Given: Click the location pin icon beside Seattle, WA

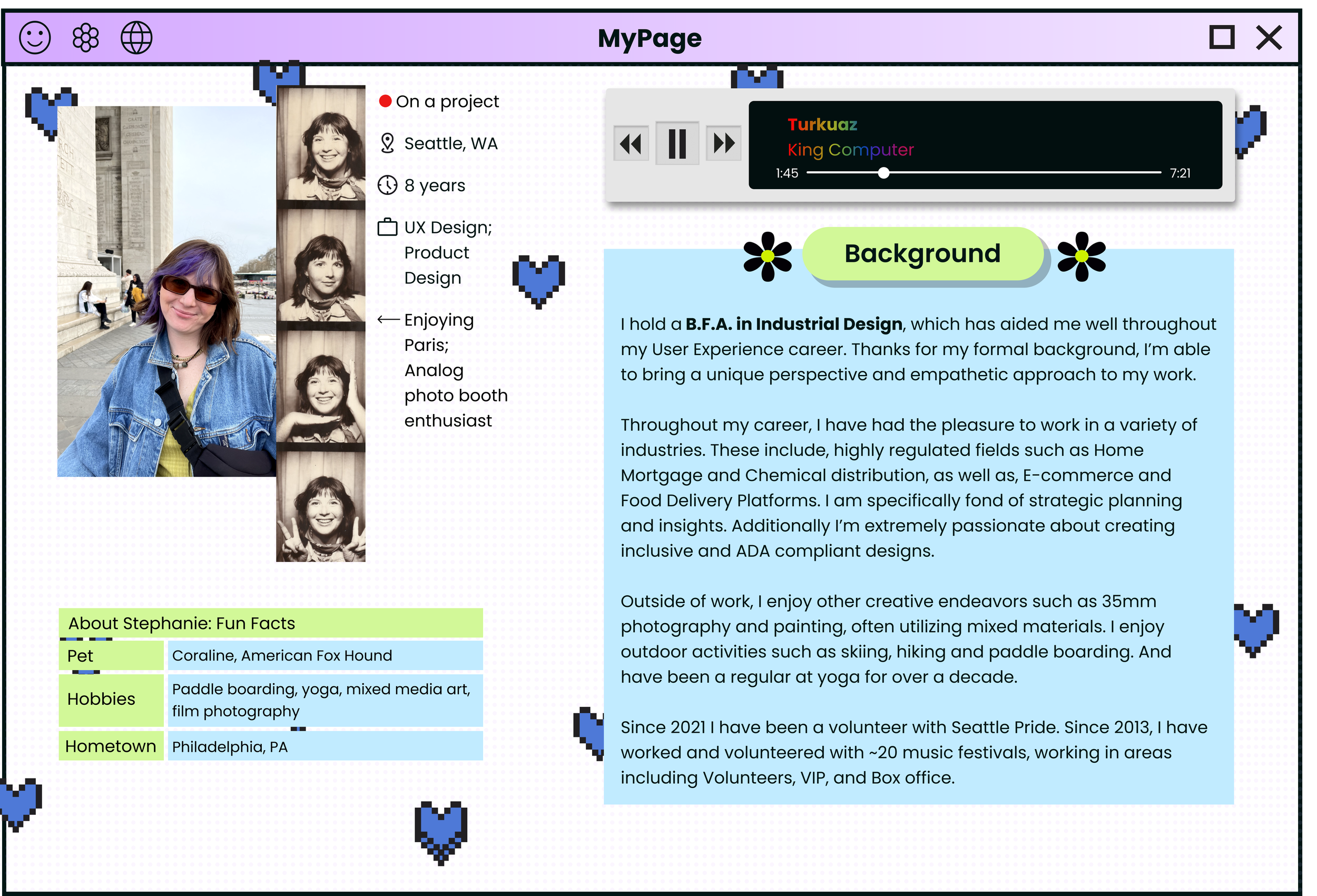Looking at the screenshot, I should tap(388, 143).
